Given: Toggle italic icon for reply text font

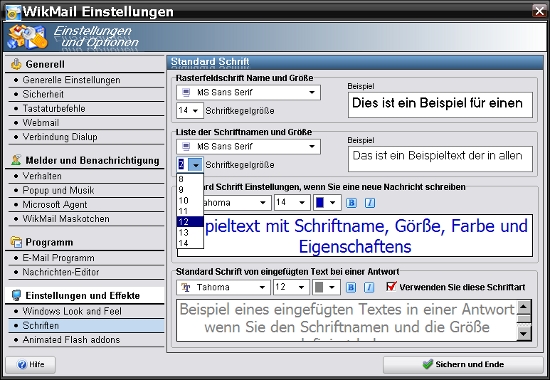Looking at the screenshot, I should click(369, 287).
